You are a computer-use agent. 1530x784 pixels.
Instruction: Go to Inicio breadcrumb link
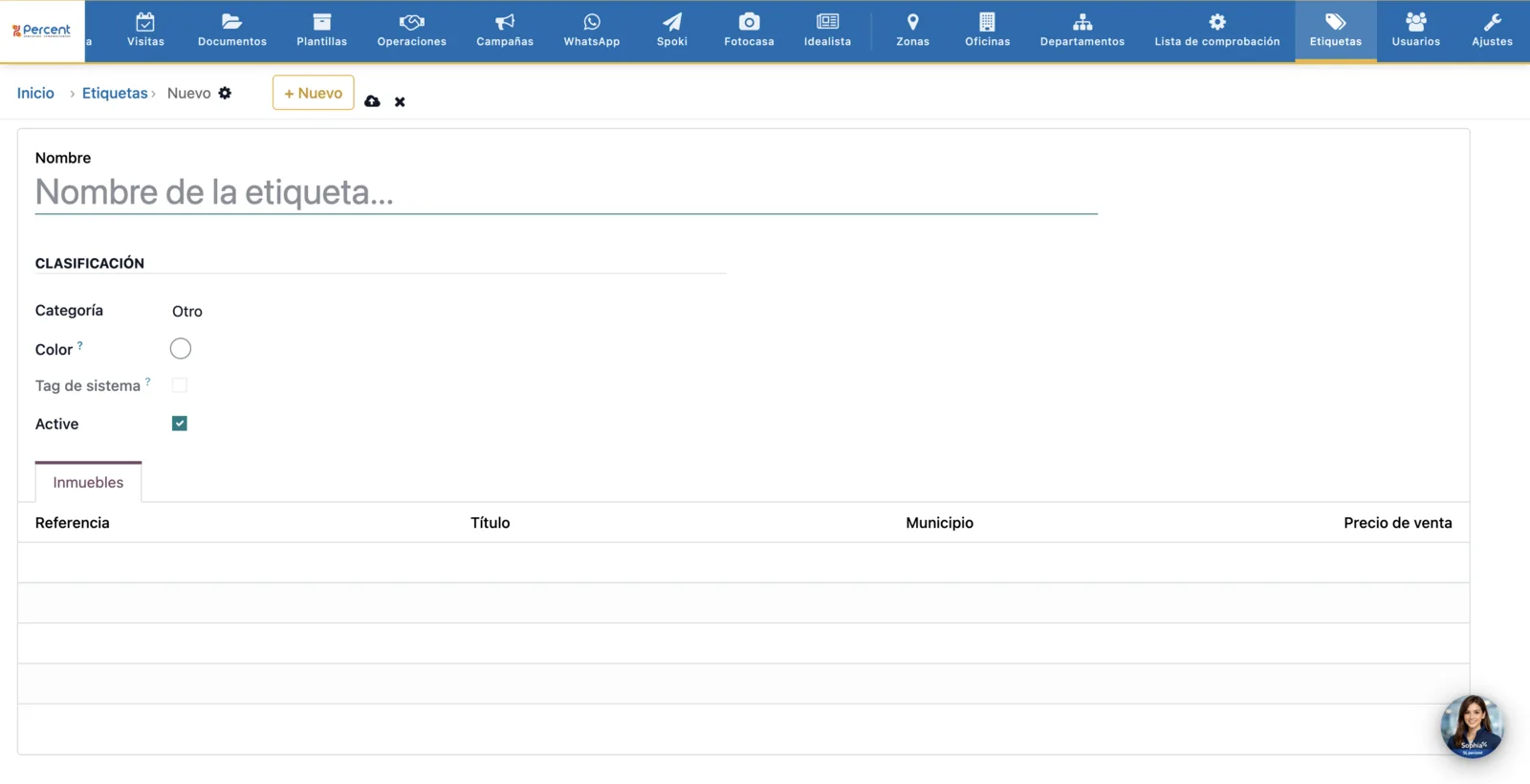(x=35, y=93)
